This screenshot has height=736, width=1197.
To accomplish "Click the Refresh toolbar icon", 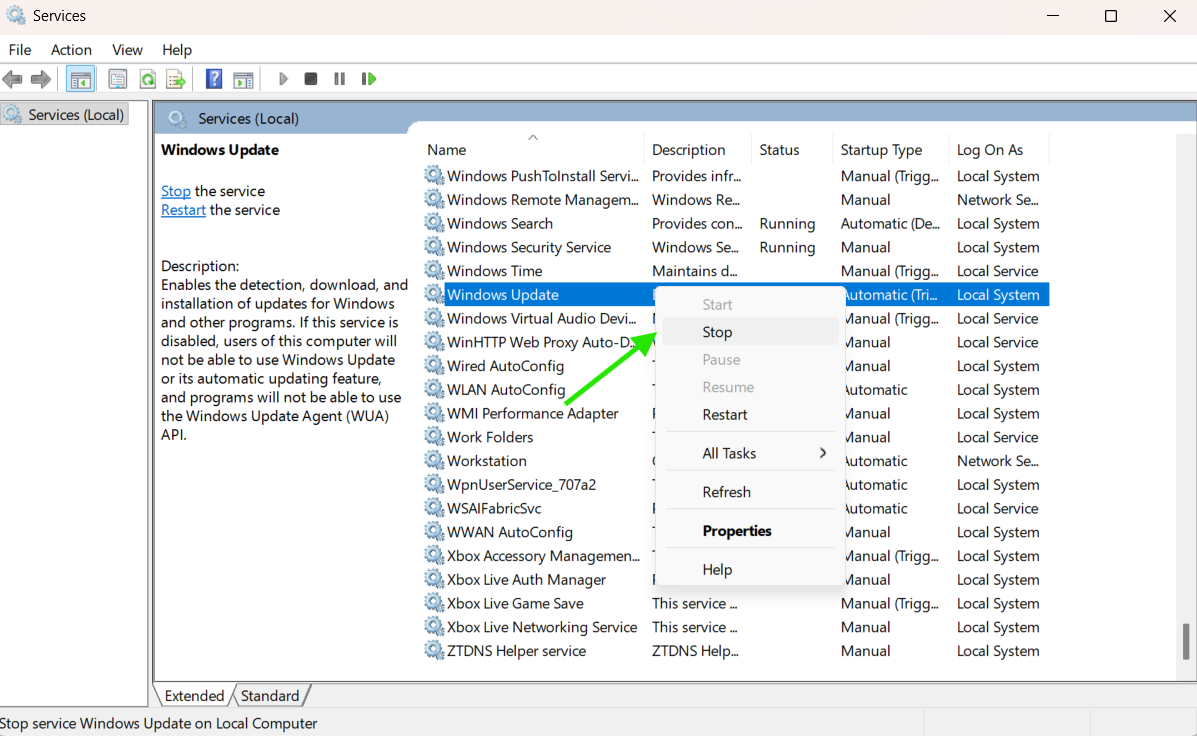I will click(x=147, y=79).
